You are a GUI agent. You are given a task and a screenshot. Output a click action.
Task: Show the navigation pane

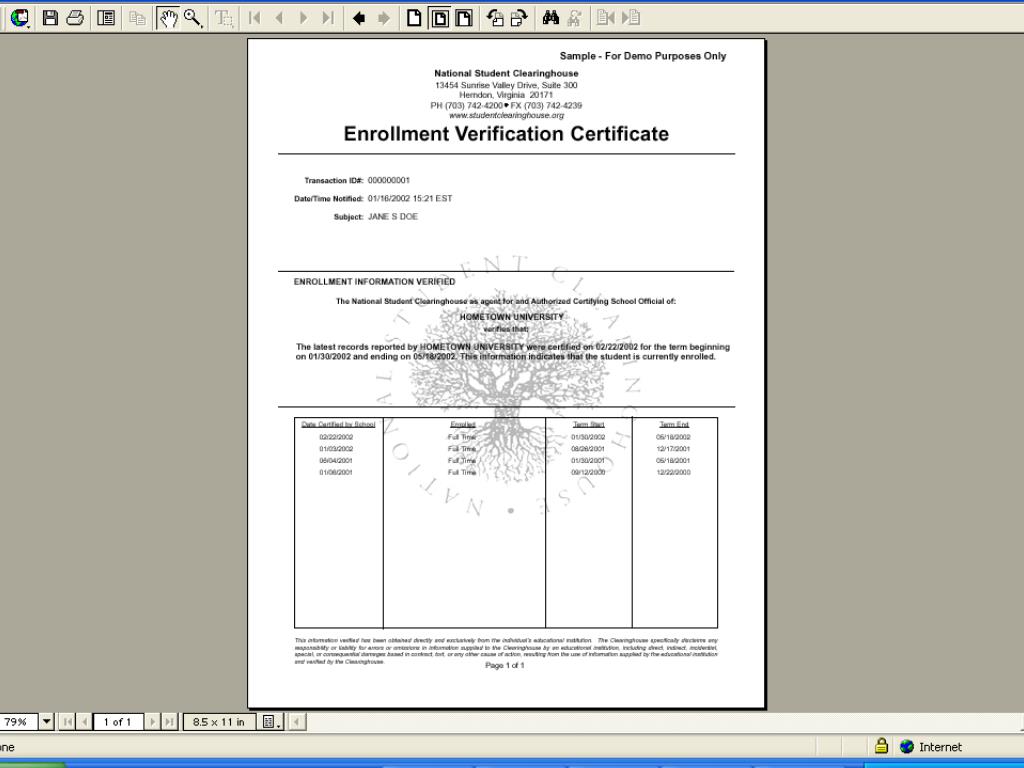tap(106, 18)
